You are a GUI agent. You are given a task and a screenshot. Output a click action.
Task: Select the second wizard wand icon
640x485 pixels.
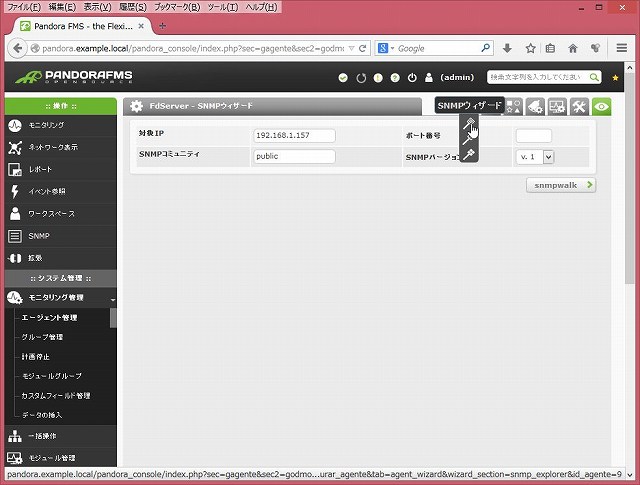pyautogui.click(x=468, y=140)
